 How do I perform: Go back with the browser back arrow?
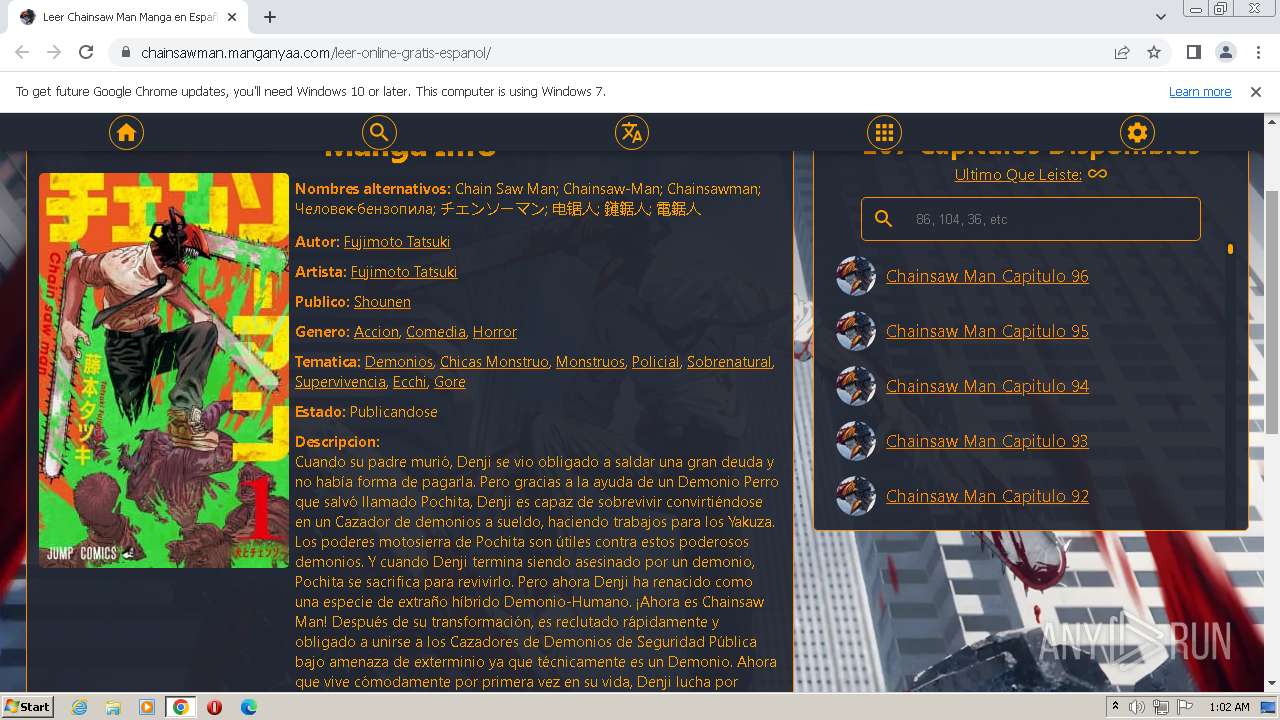click(22, 52)
